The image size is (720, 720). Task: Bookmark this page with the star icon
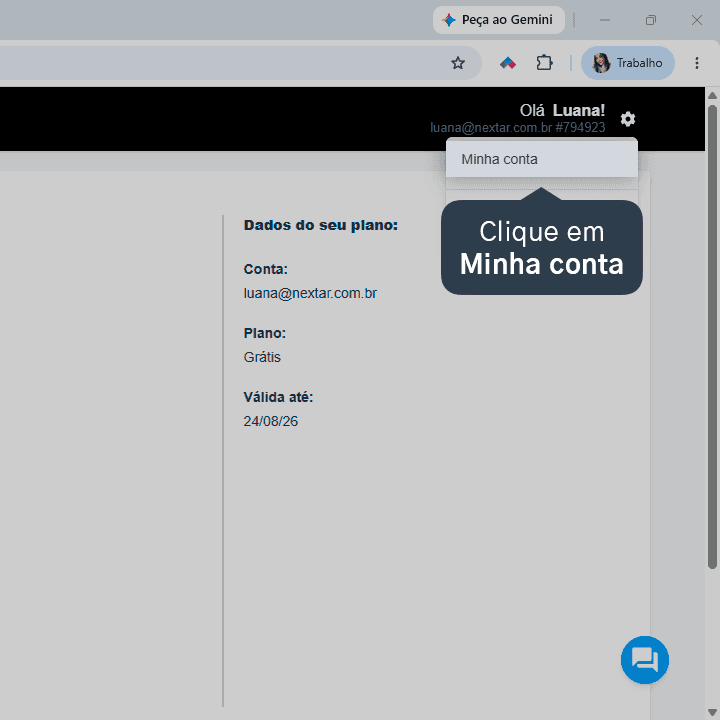[x=457, y=63]
